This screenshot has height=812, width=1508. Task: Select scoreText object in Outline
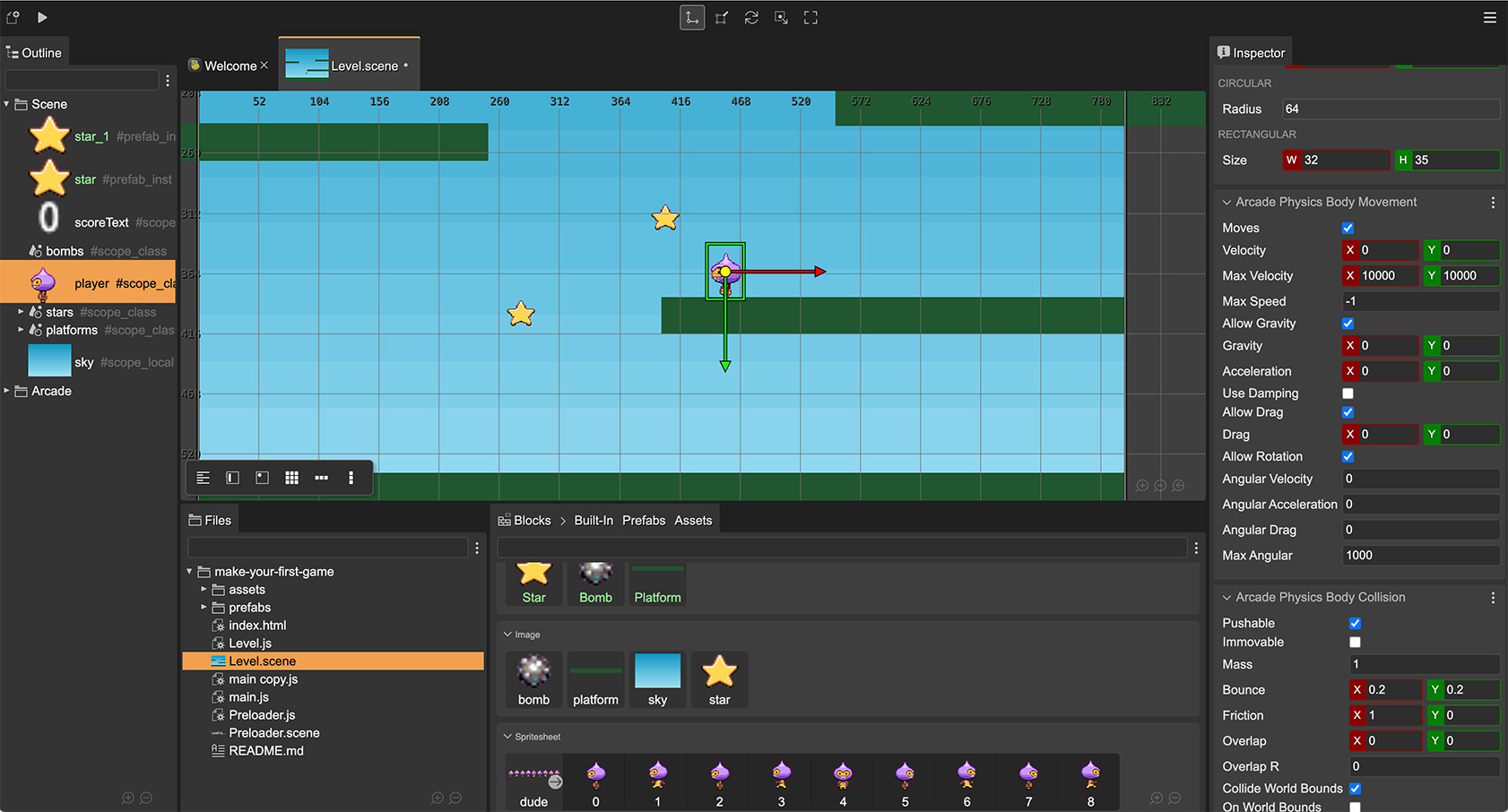101,222
